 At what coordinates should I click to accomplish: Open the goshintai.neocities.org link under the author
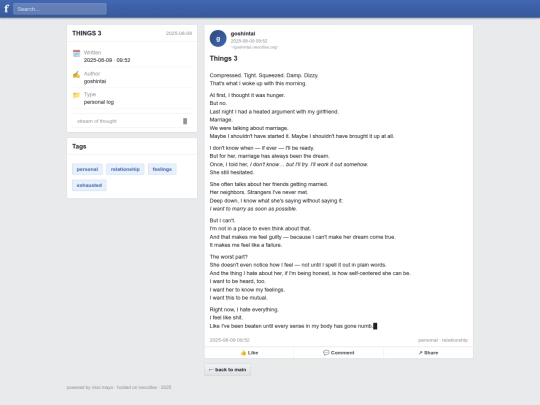(254, 47)
